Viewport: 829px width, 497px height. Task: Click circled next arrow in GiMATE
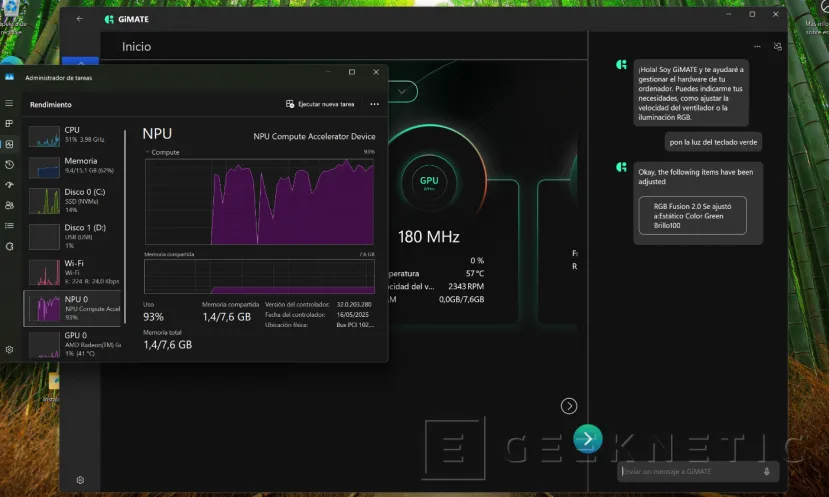[569, 406]
